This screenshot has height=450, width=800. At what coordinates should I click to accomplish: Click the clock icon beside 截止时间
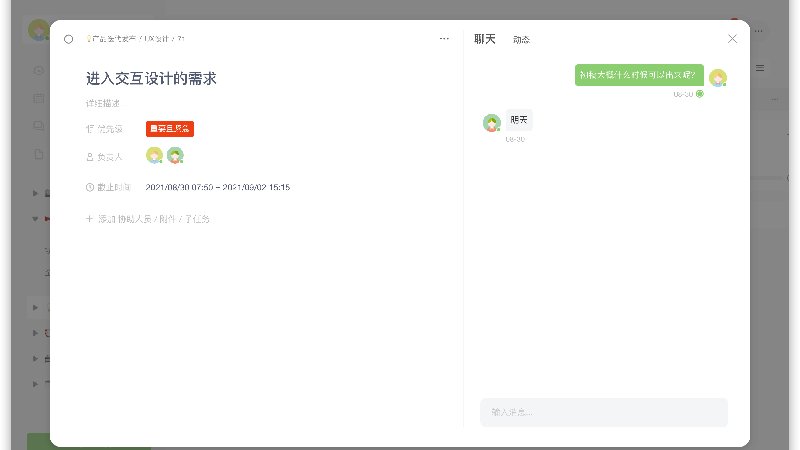(x=90, y=187)
